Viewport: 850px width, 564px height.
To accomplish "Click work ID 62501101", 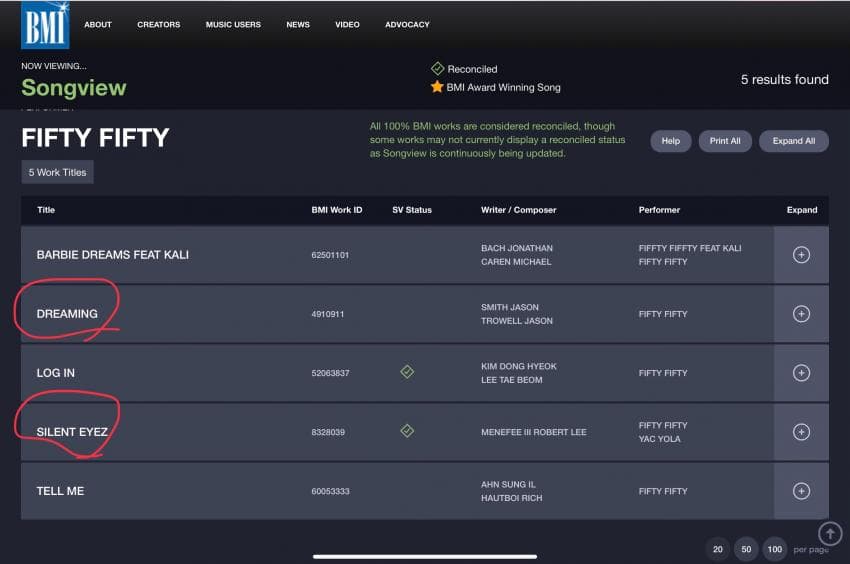I will coord(330,255).
